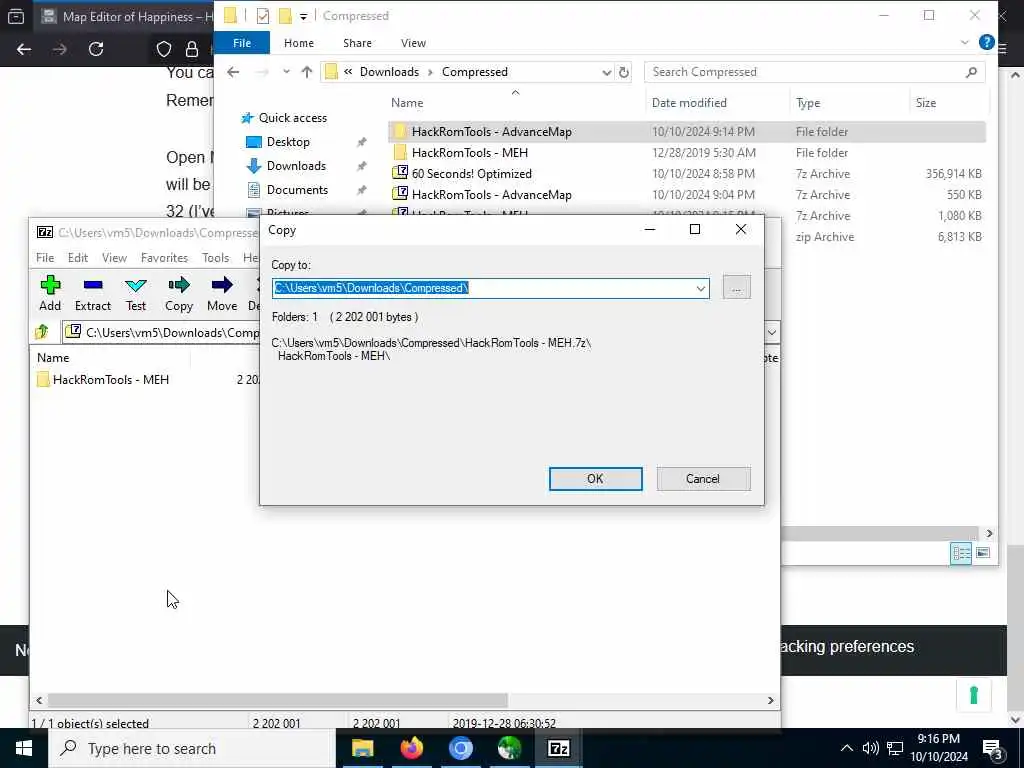Switch Explorer to large icons view
The width and height of the screenshot is (1024, 768).
983,553
